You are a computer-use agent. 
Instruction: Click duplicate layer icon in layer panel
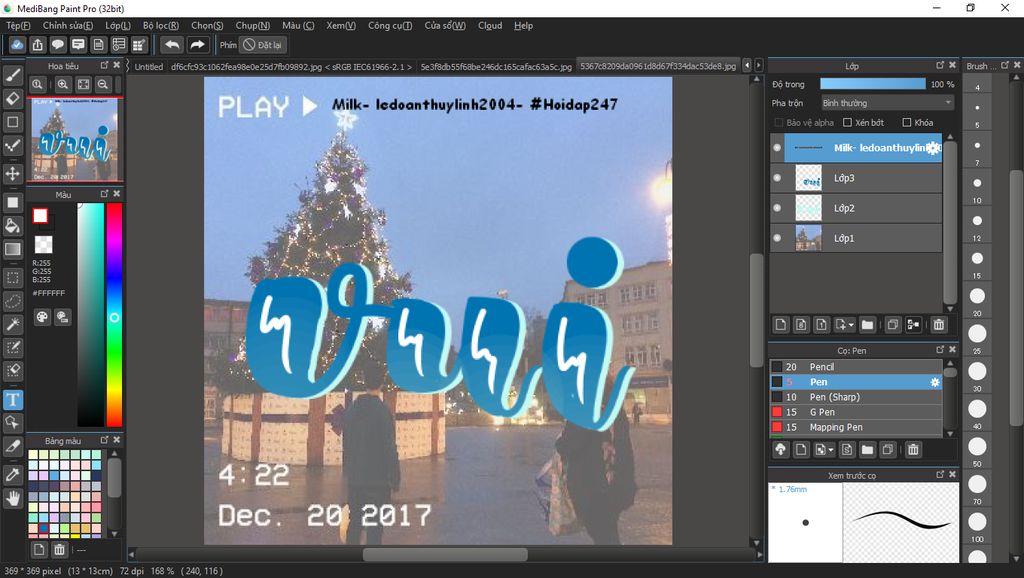pos(892,325)
